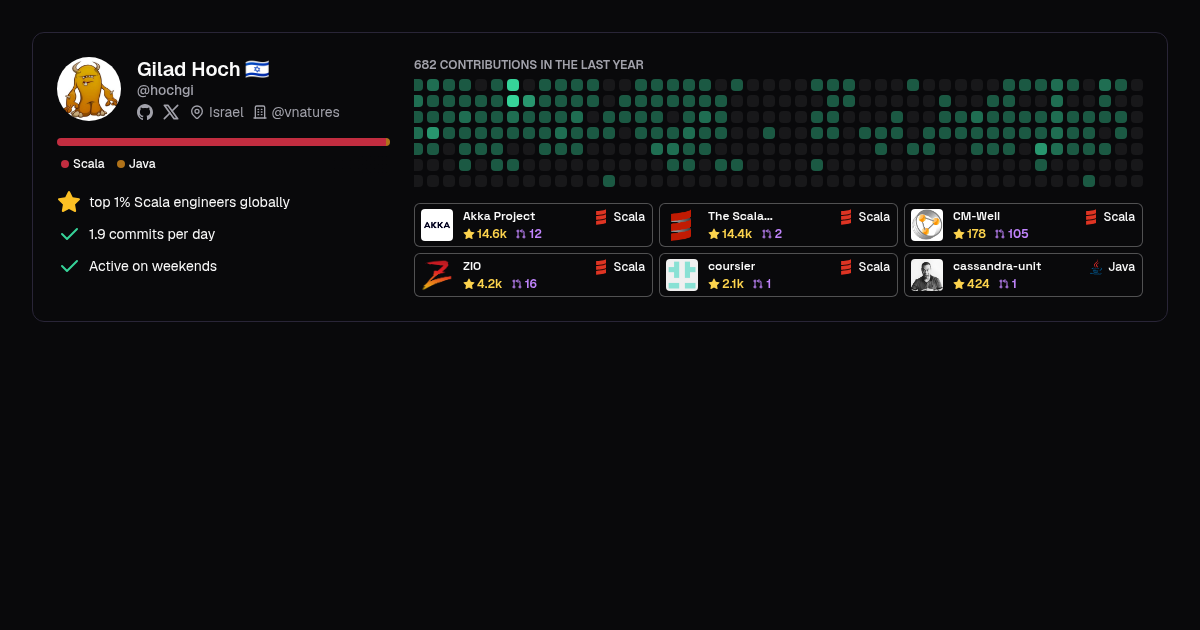1200x630 pixels.
Task: Click the red language breakdown bar
Action: point(221,142)
